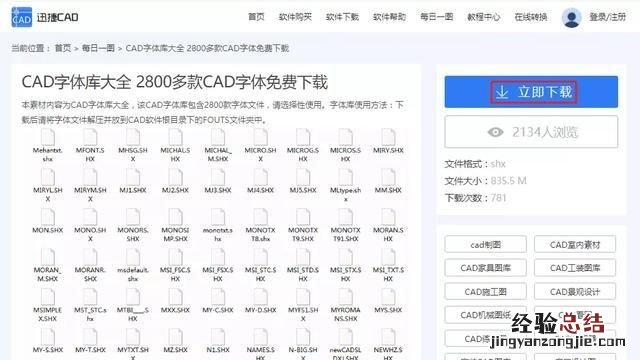Select the MORAN.SHX file icon
640x360 pixels.
[x=388, y=217]
